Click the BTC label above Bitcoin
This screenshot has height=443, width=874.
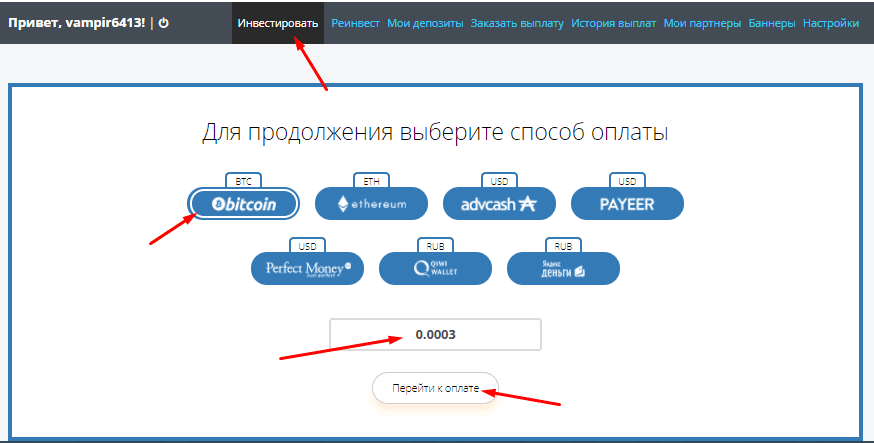244,181
